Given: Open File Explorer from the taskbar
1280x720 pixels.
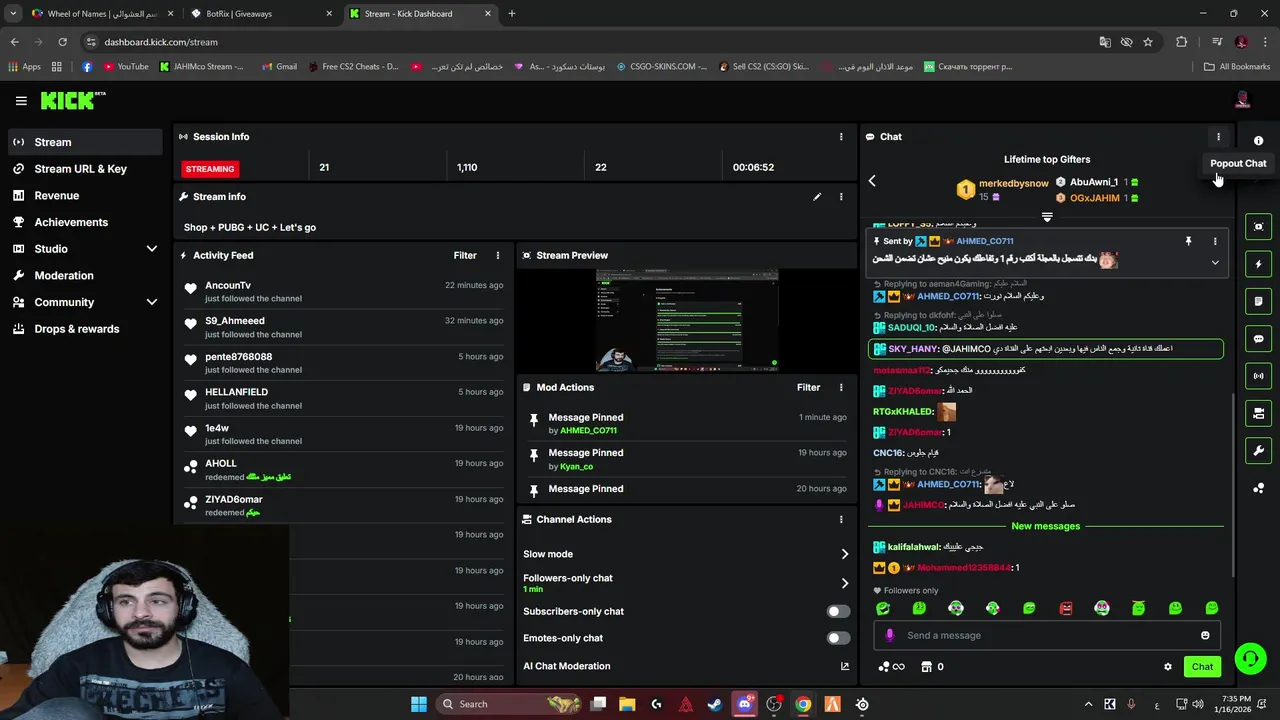Looking at the screenshot, I should point(627,704).
